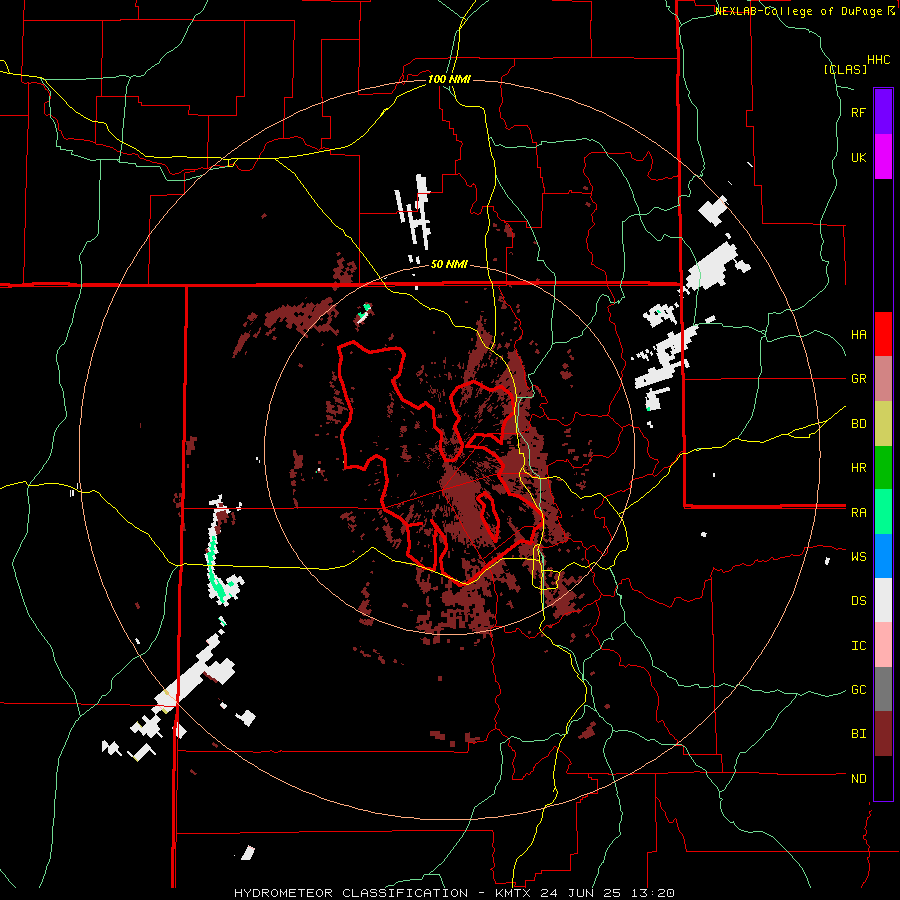Click the HHC product code text
The height and width of the screenshot is (900, 900).
(x=879, y=60)
